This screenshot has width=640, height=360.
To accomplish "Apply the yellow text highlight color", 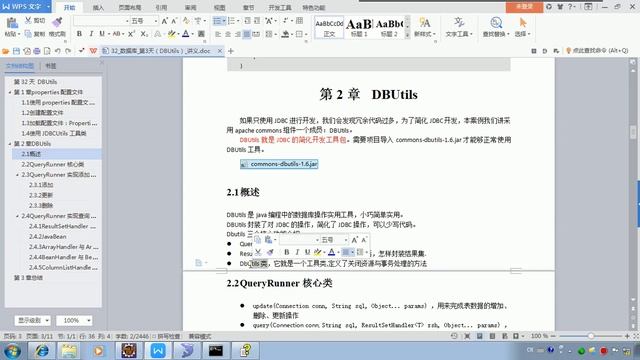I will [x=171, y=34].
